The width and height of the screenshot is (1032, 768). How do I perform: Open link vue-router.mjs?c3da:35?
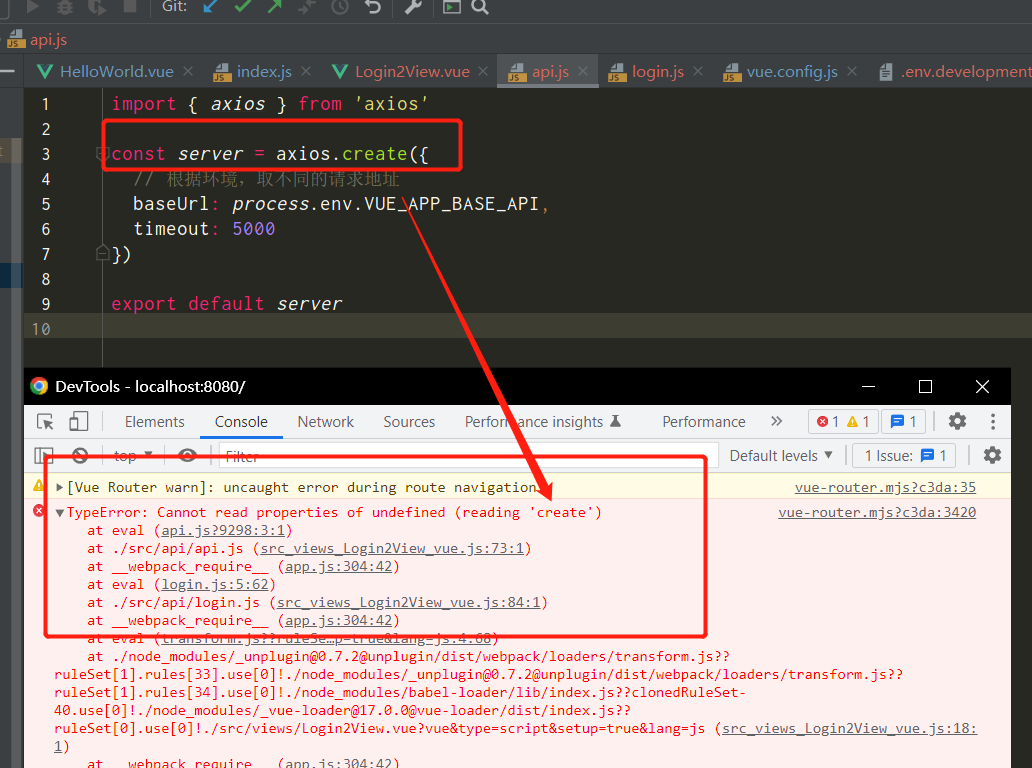click(x=885, y=488)
